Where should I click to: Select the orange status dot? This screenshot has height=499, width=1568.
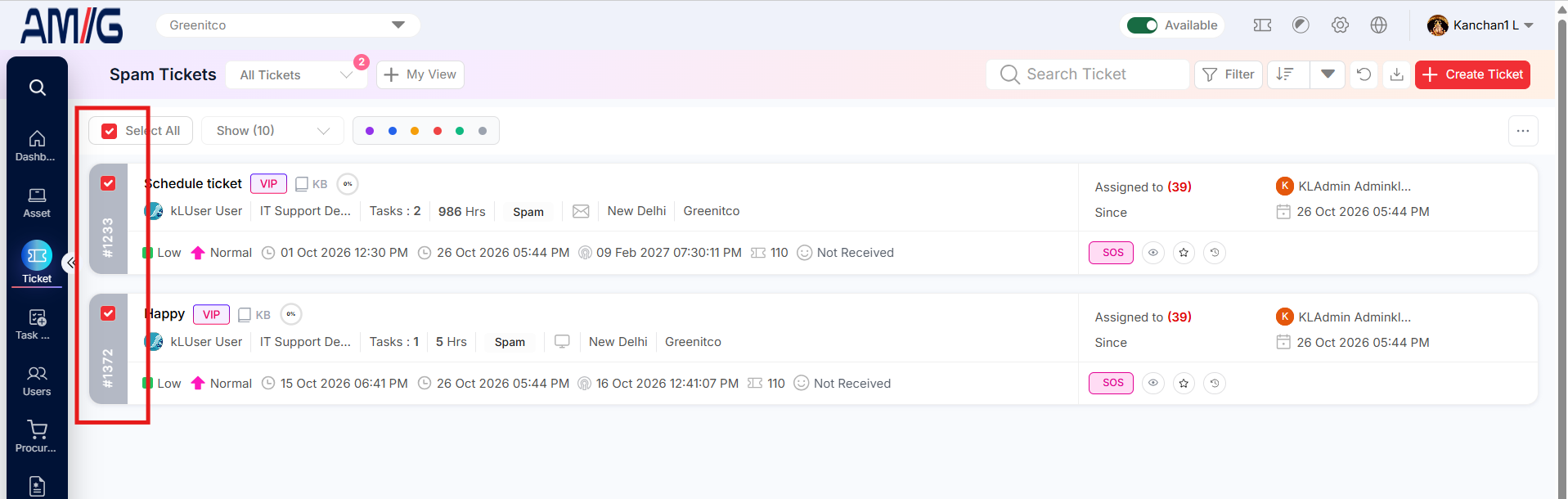tap(415, 131)
